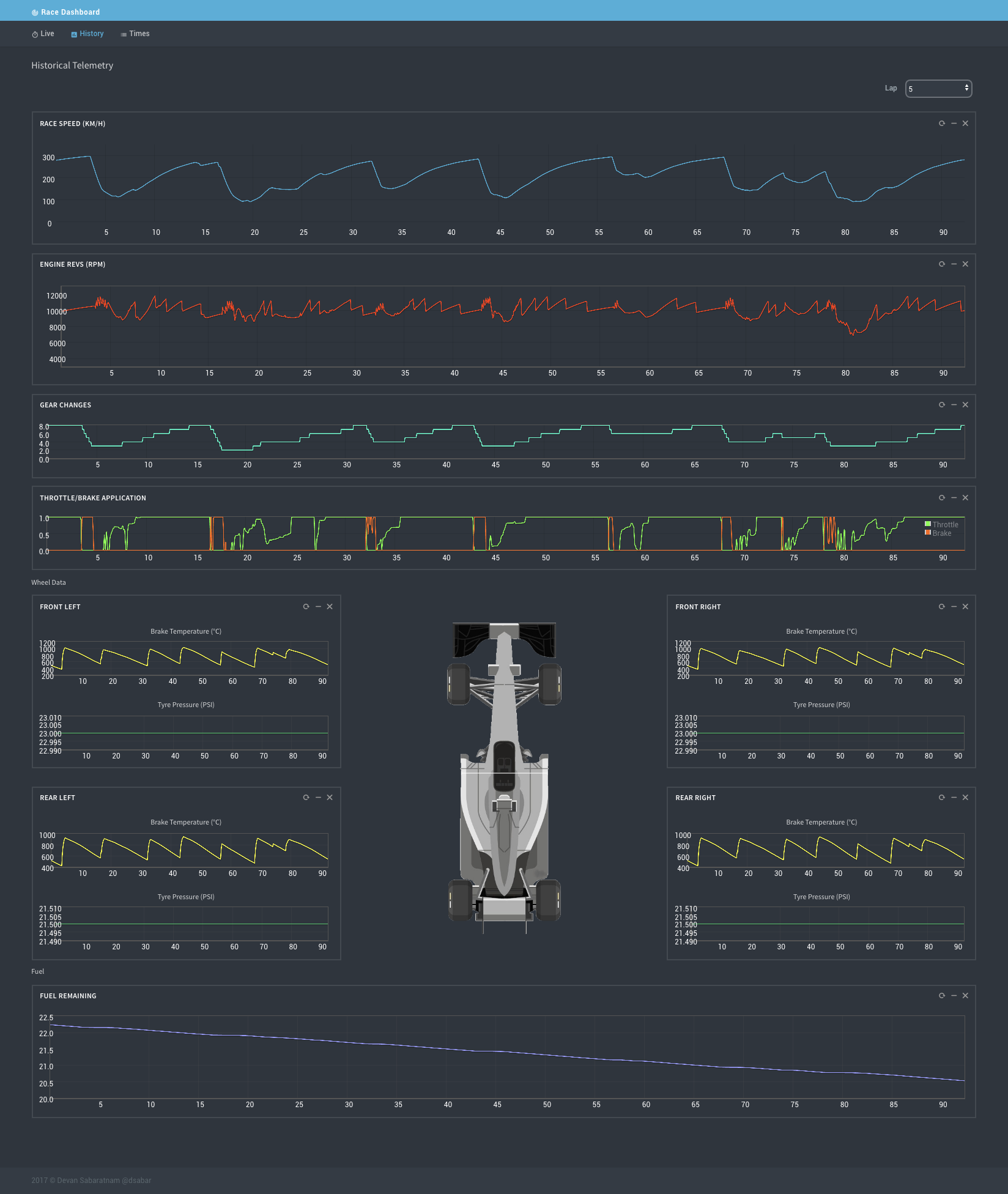The width and height of the screenshot is (1008, 1194).
Task: Refresh the Gear Changes panel
Action: click(942, 405)
